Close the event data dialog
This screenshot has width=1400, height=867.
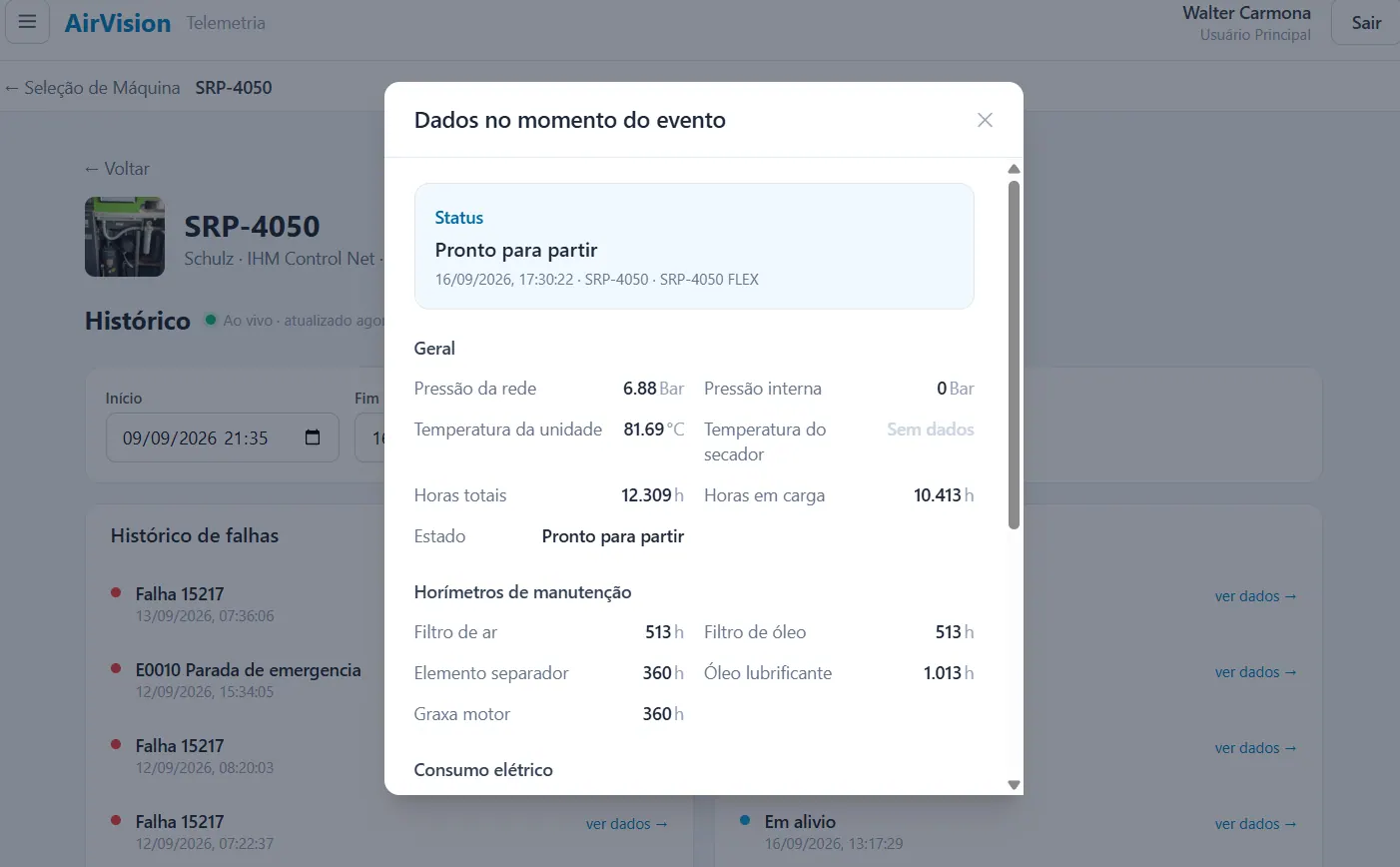pos(985,120)
